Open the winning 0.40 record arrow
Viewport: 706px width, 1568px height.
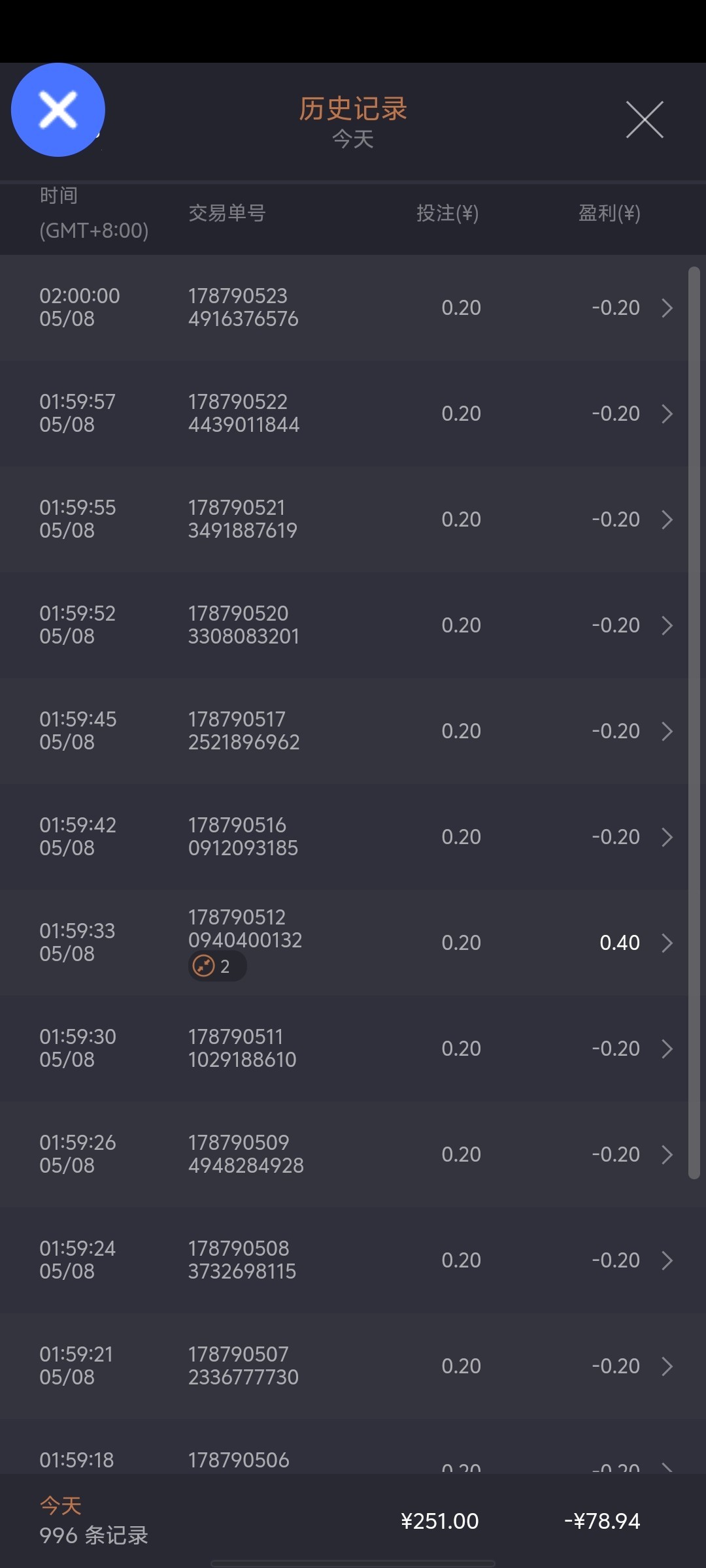coord(667,943)
